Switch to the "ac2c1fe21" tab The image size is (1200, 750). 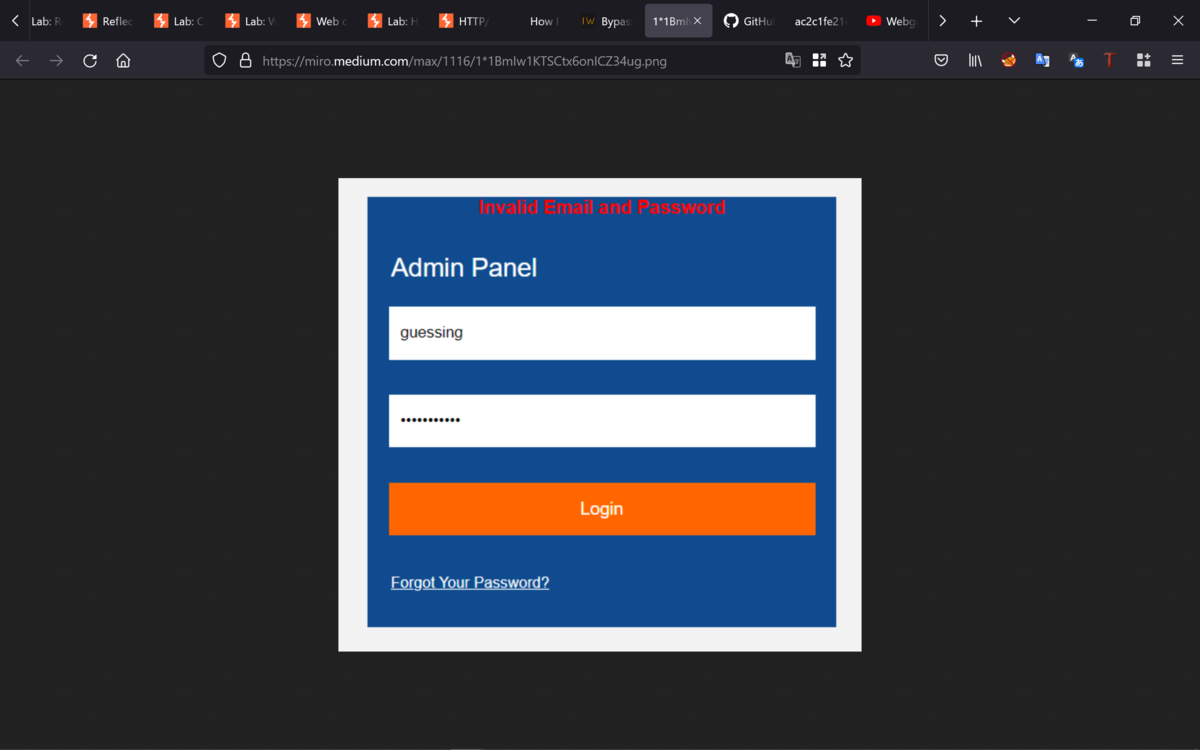point(821,21)
